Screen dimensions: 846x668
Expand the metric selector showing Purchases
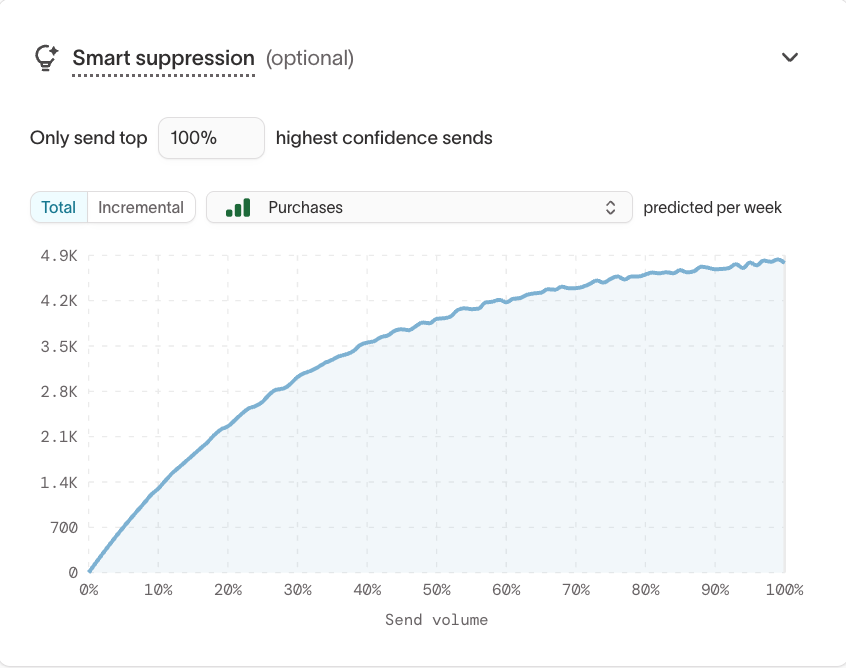(x=420, y=207)
